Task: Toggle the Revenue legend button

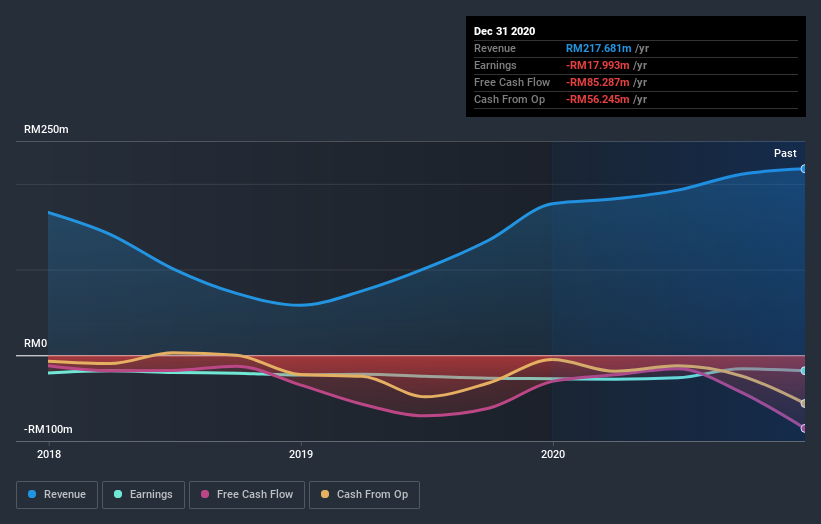Action: [x=57, y=495]
